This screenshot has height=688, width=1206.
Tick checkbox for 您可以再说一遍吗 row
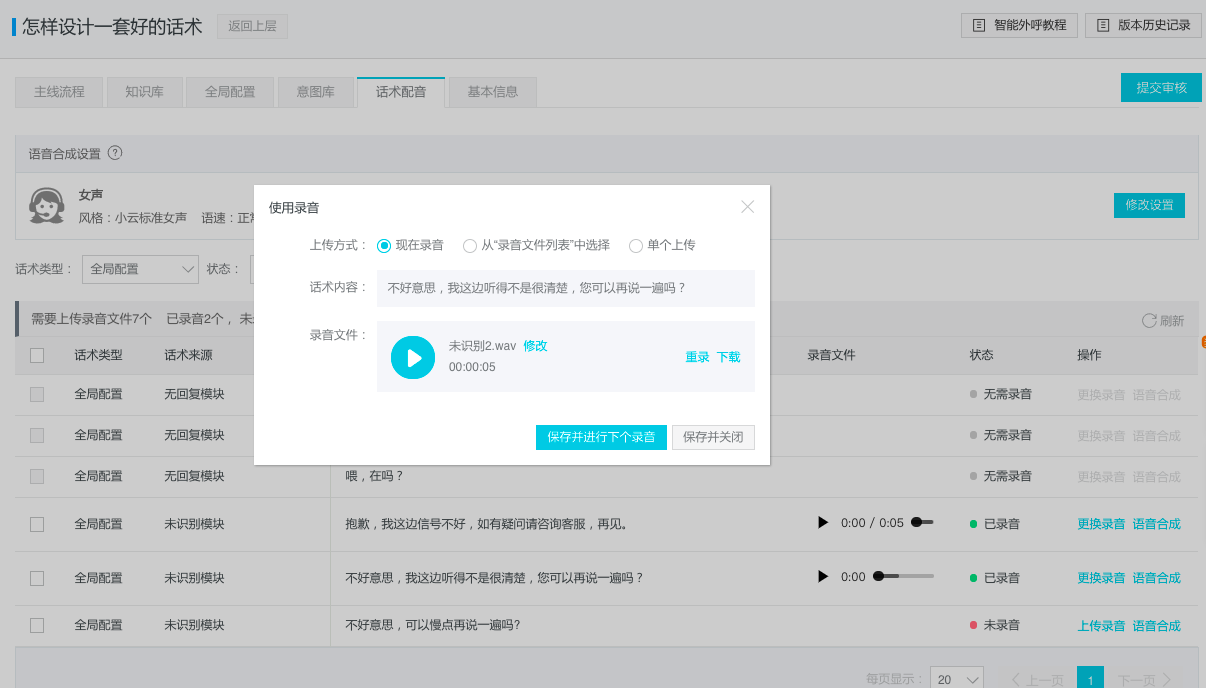pos(37,578)
